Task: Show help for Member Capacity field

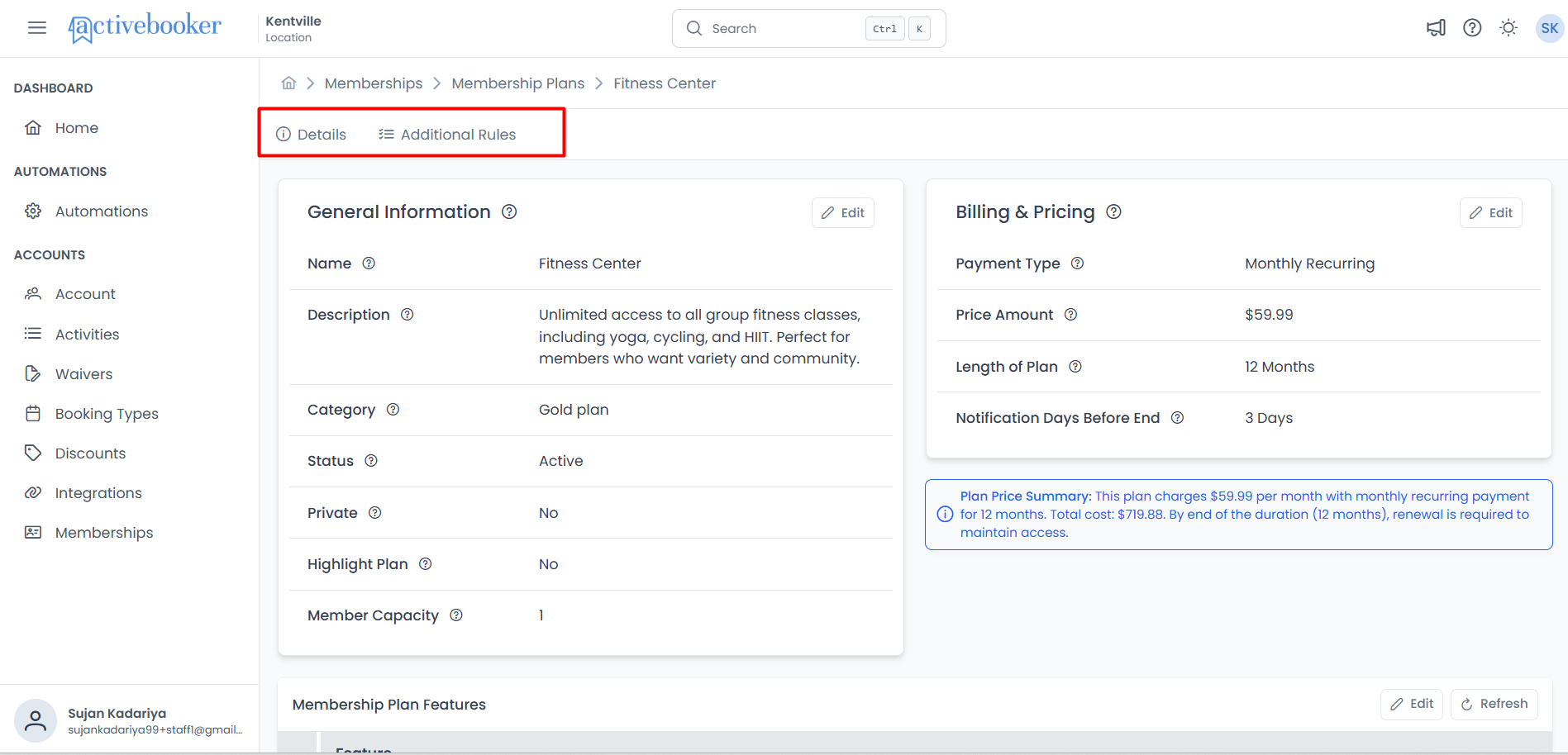Action: pos(456,615)
